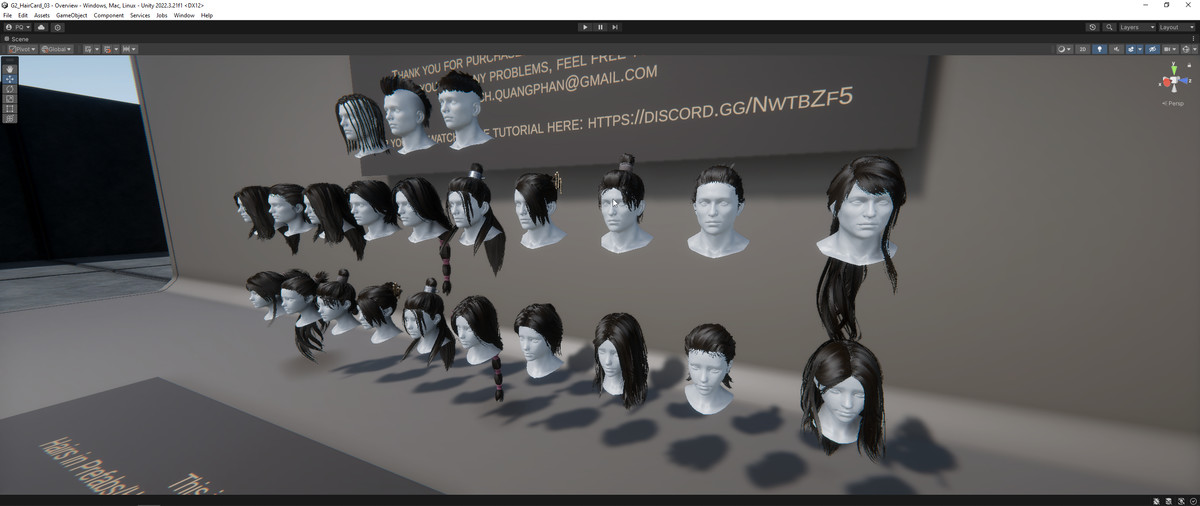Open version control settings gear icon
The image size is (1200, 506).
pos(58,27)
